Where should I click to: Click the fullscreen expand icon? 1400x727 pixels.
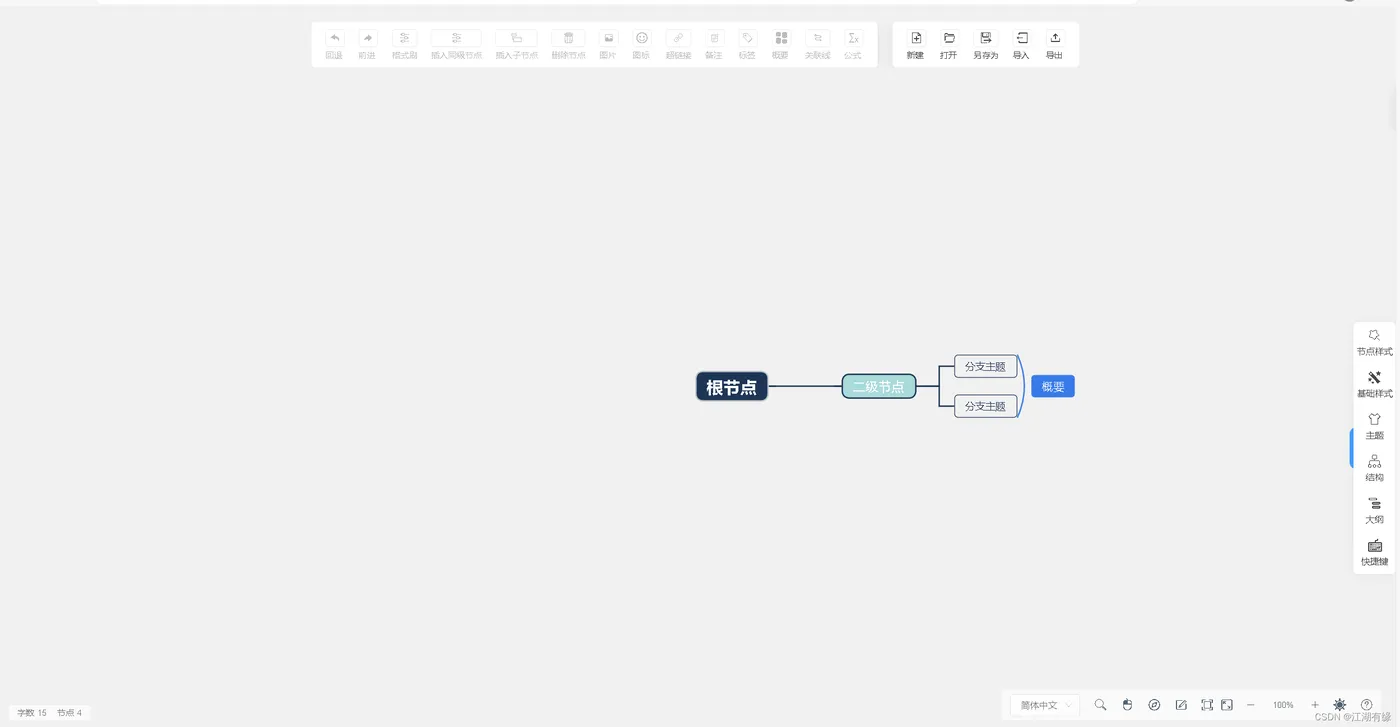click(1227, 705)
